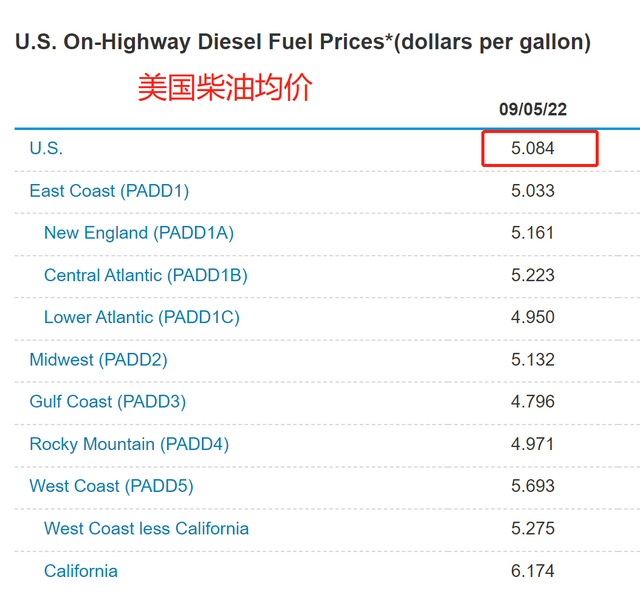Click the California link
Screen dimensions: 640x597
click(x=80, y=571)
